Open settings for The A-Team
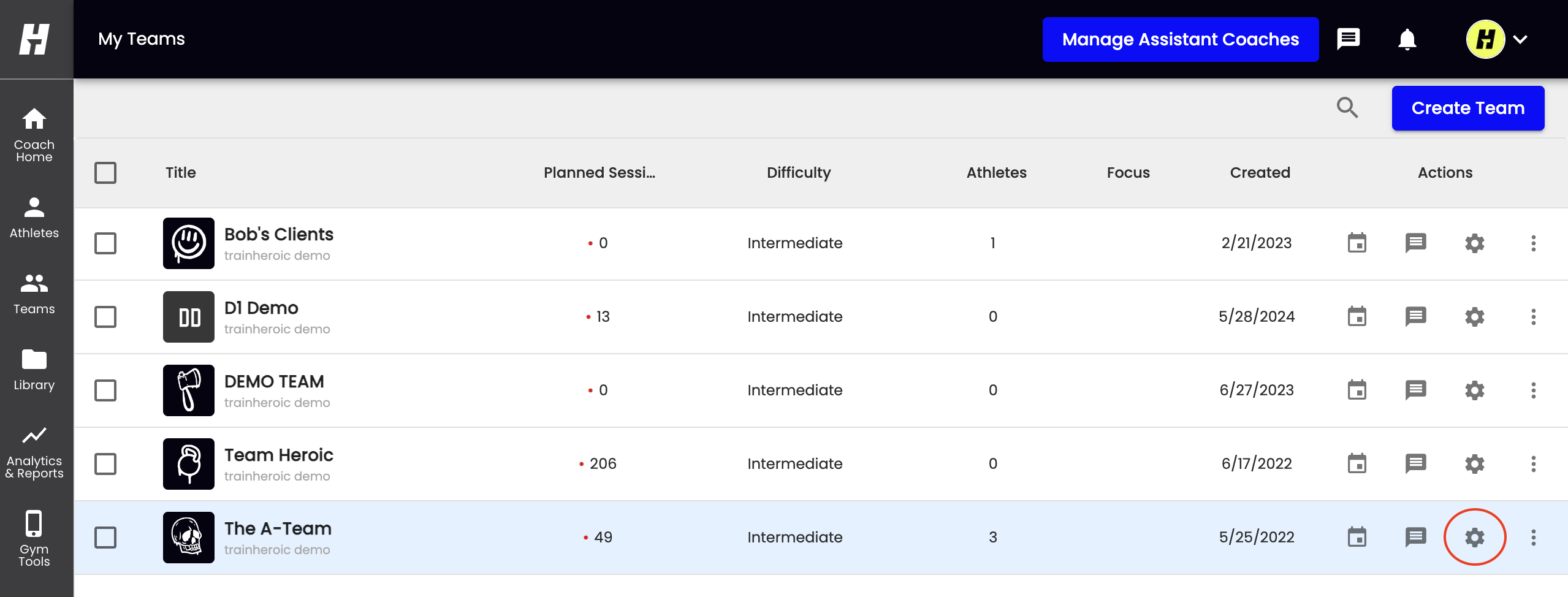 (1475, 537)
